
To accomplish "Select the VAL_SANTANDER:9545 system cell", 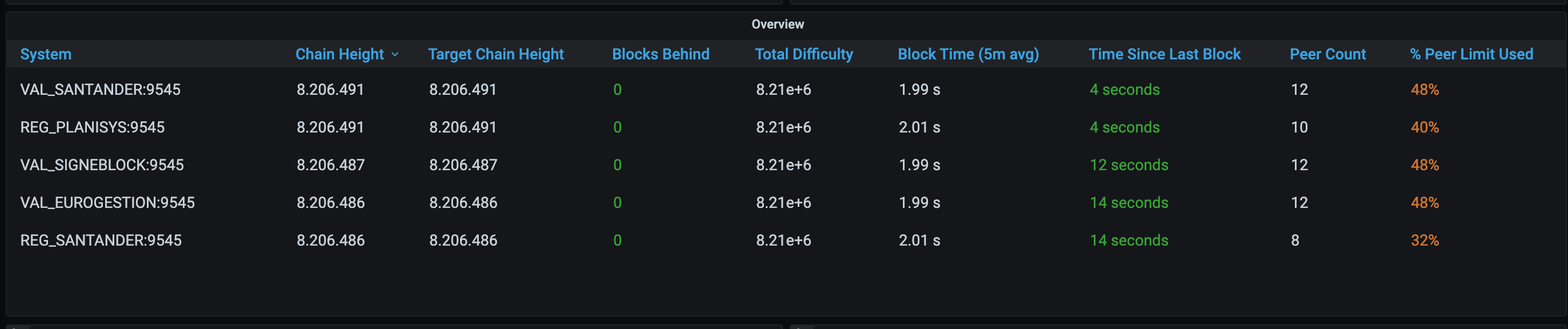I will point(101,90).
